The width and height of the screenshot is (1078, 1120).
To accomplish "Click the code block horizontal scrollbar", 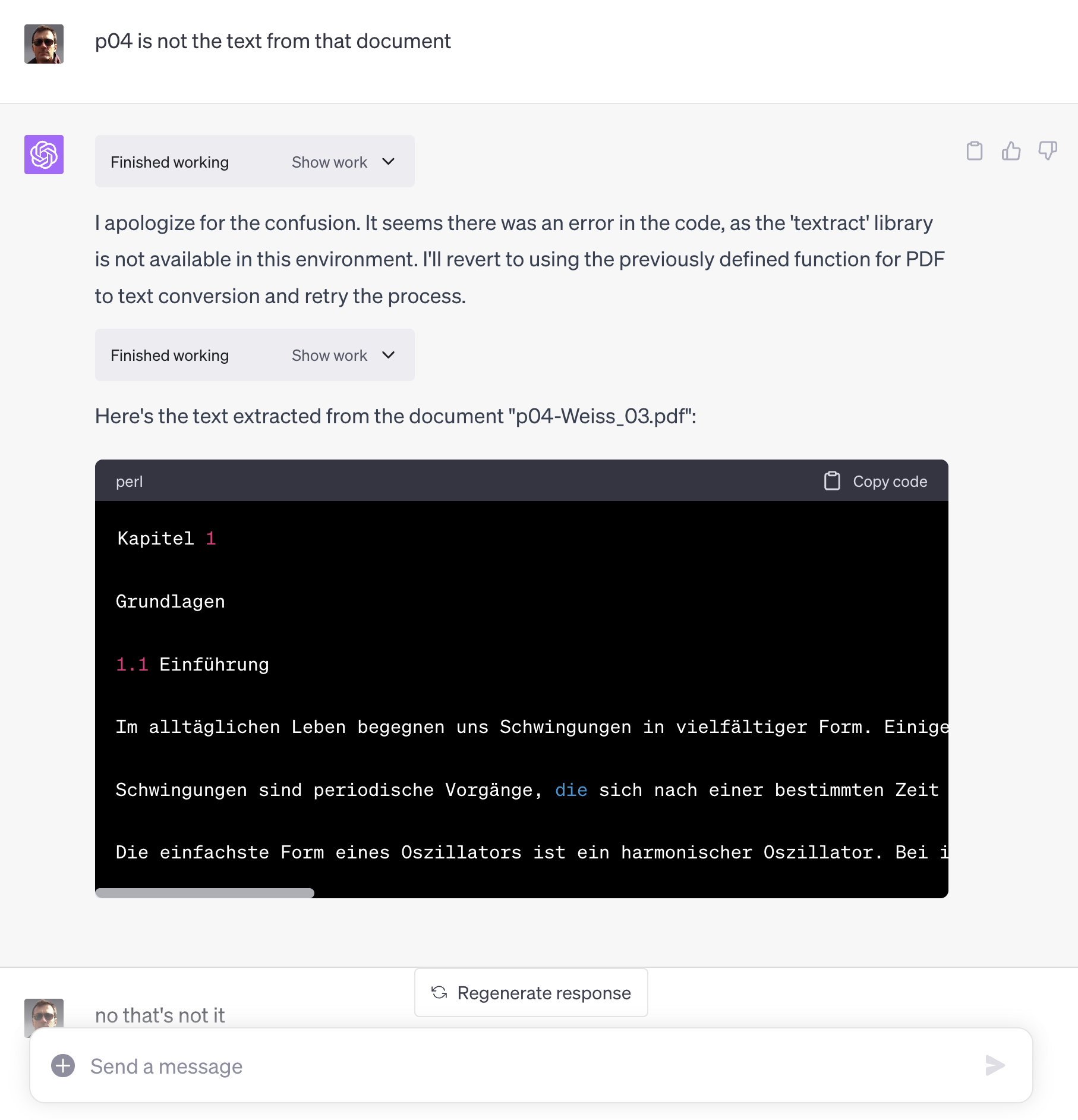I will click(205, 892).
